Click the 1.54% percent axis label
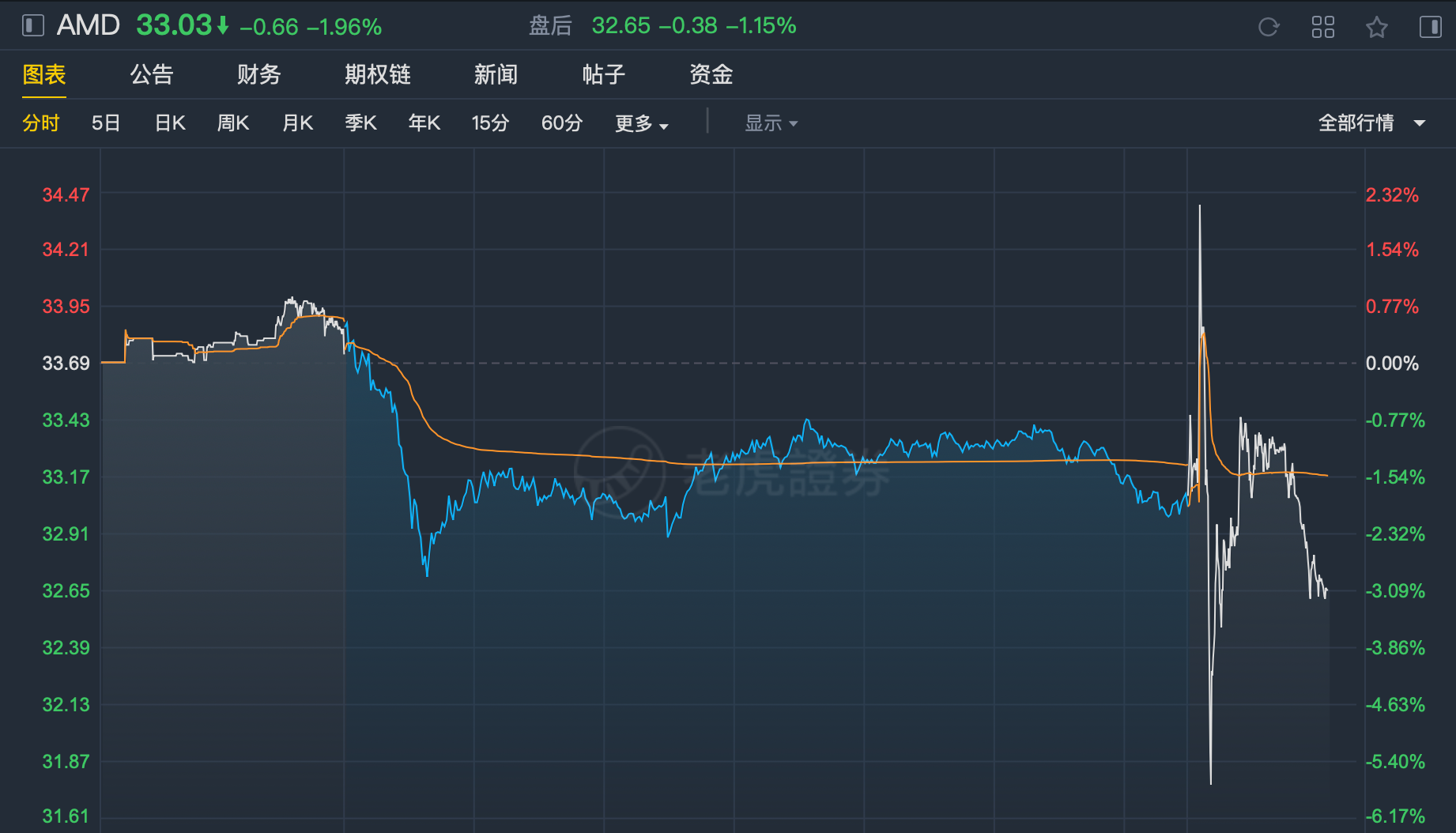The height and width of the screenshot is (833, 1456). pyautogui.click(x=1392, y=250)
